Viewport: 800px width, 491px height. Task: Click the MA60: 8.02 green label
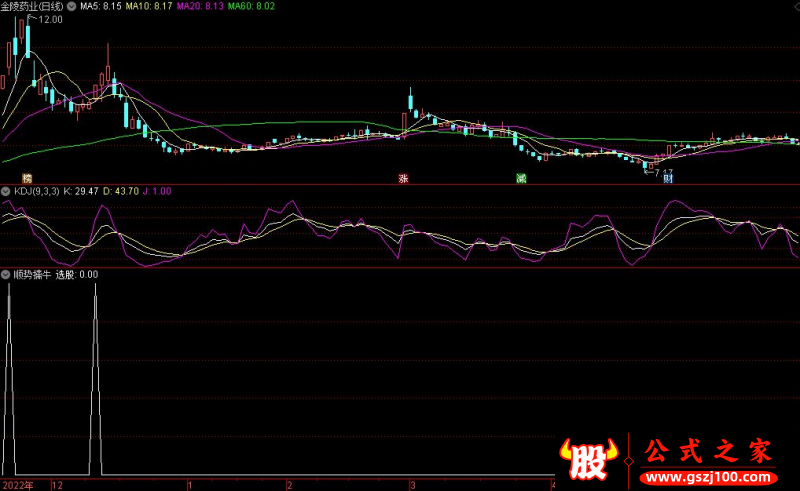tap(253, 6)
